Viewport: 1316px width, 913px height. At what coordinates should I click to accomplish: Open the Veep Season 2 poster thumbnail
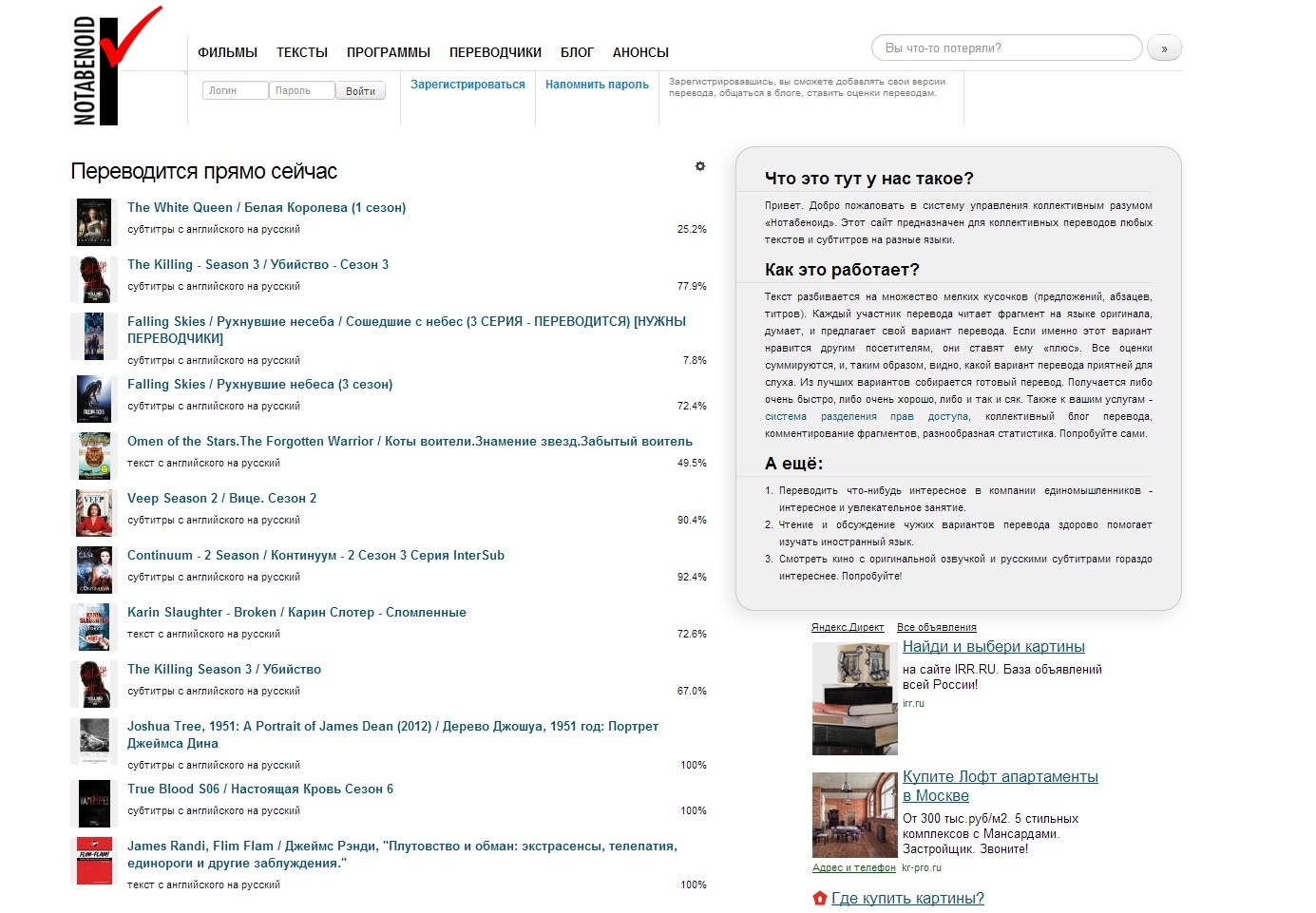(94, 513)
